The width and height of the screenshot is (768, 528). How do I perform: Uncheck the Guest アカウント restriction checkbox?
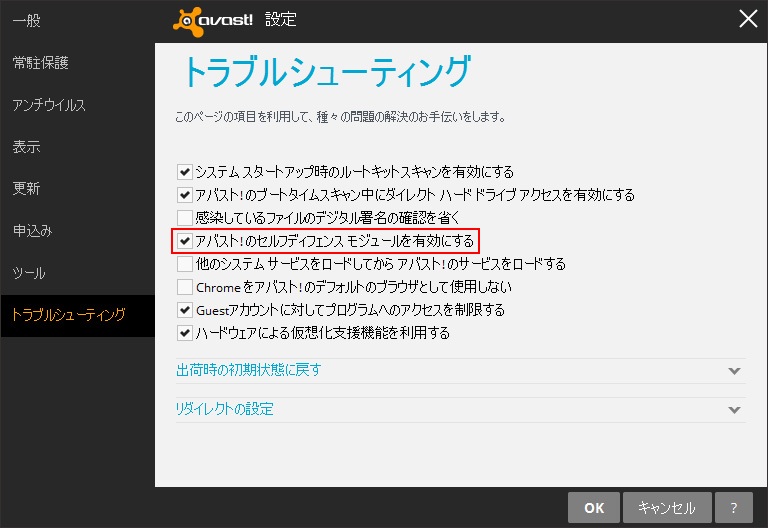tap(184, 310)
